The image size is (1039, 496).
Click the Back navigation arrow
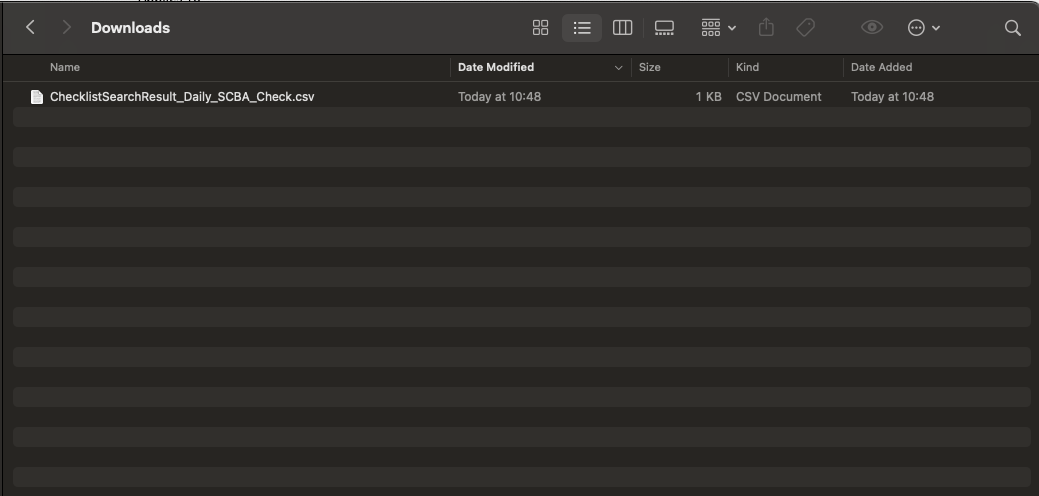pyautogui.click(x=30, y=28)
